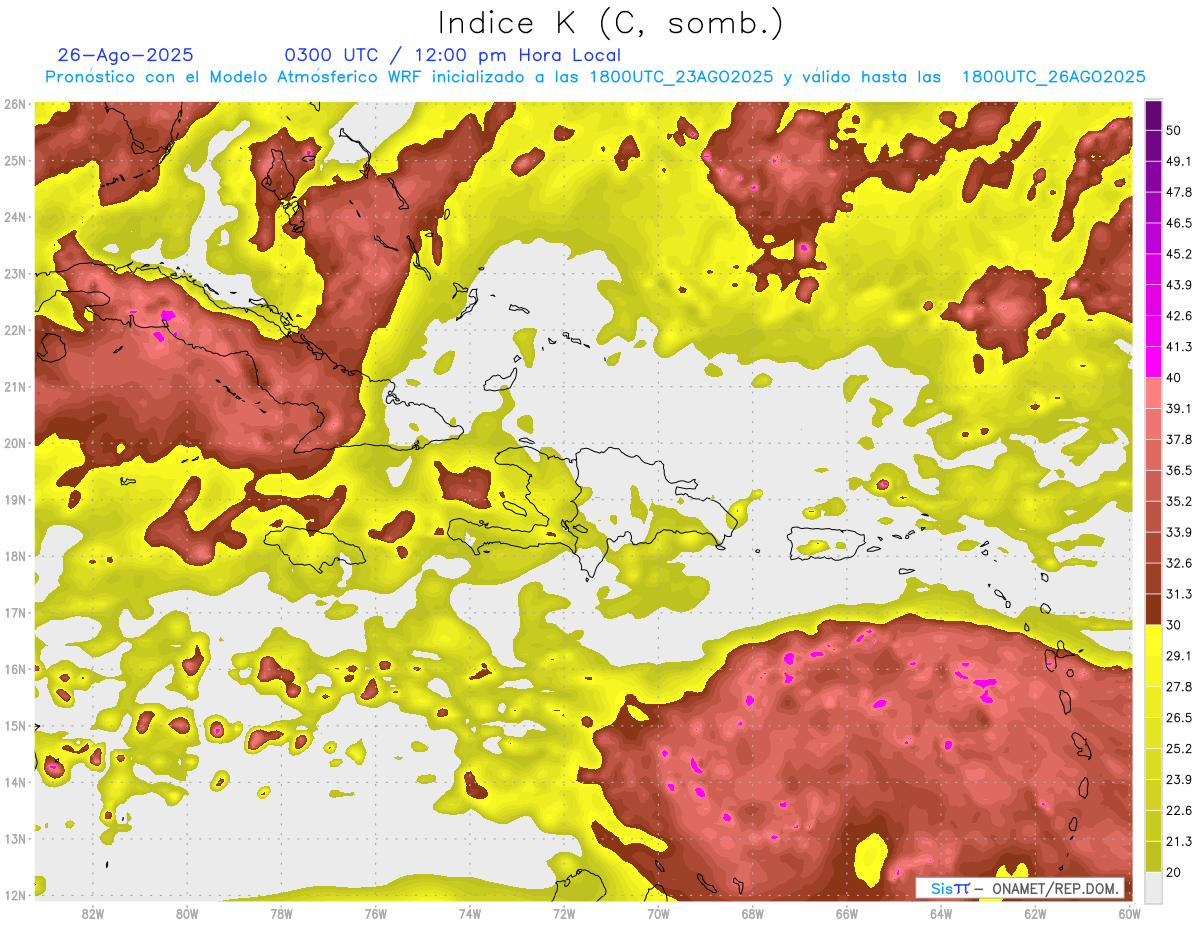Select the '68W' longitude label
1200x927 pixels.
coord(753,914)
